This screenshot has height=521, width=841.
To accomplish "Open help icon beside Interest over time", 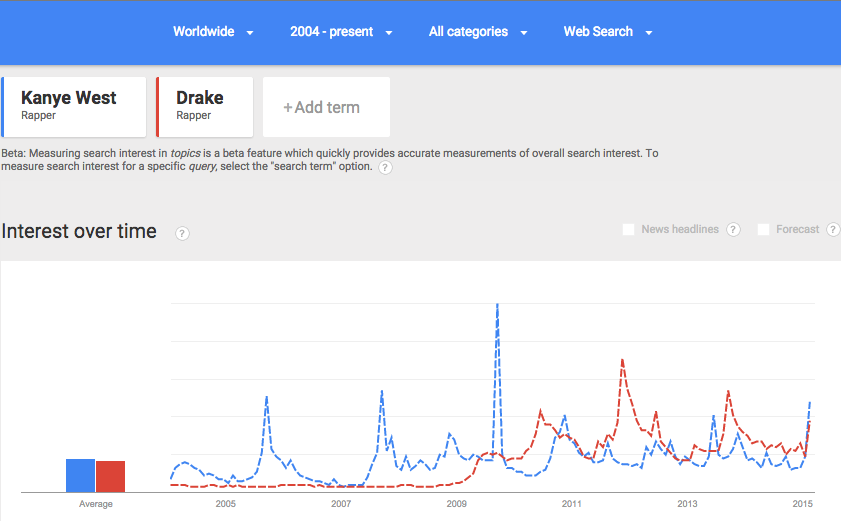I will tap(182, 233).
